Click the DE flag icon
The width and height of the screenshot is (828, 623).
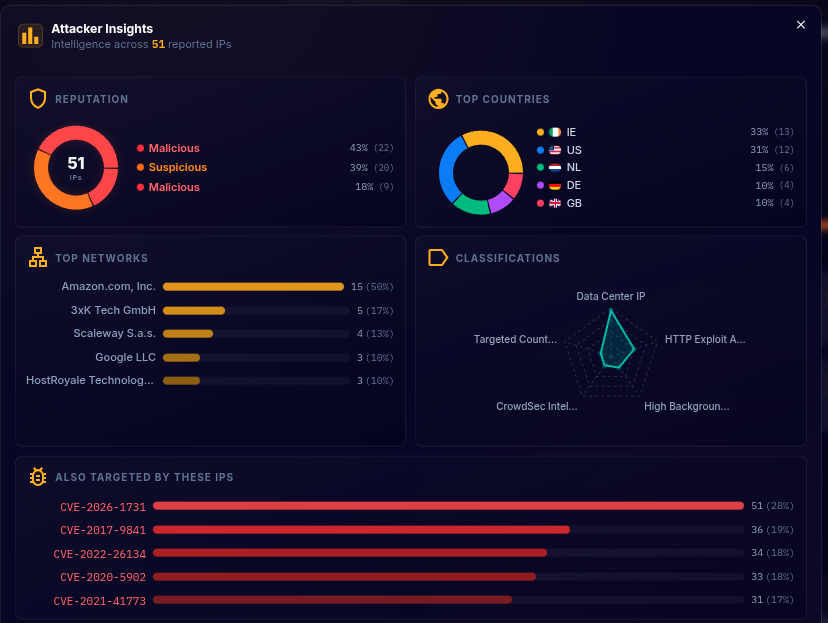coord(555,185)
